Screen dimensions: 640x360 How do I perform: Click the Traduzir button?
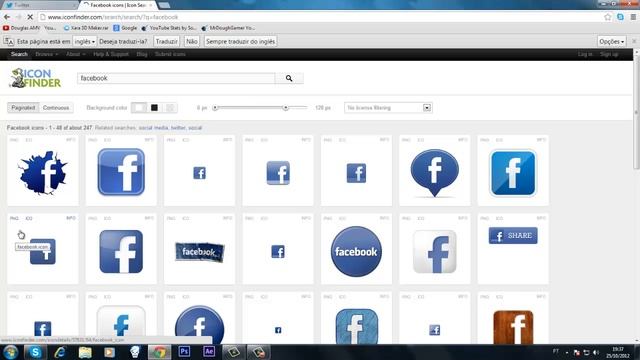coord(167,42)
